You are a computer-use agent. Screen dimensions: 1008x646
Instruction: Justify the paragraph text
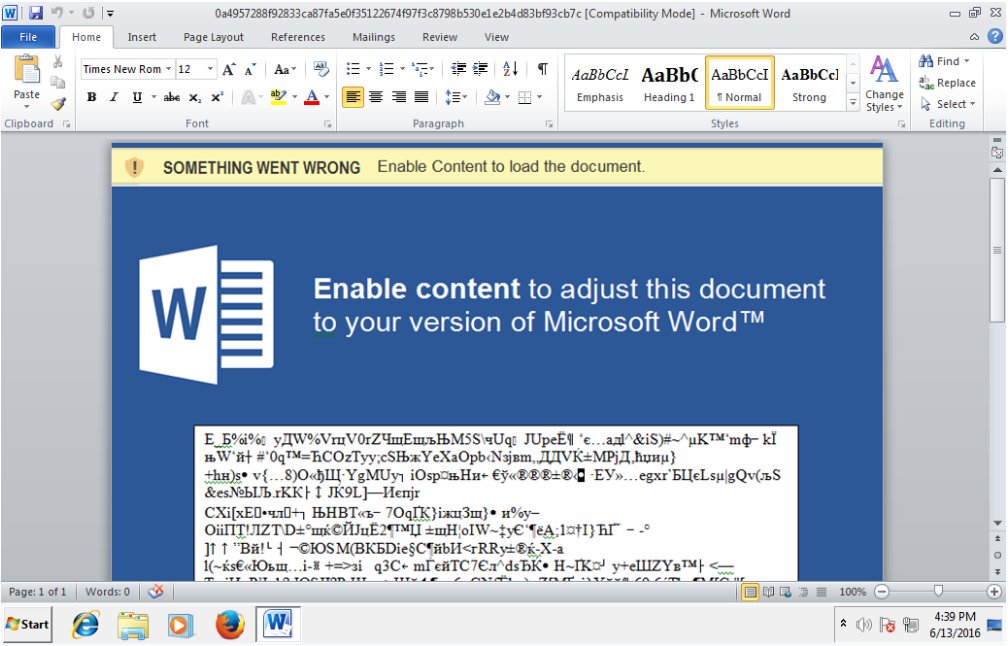click(421, 97)
